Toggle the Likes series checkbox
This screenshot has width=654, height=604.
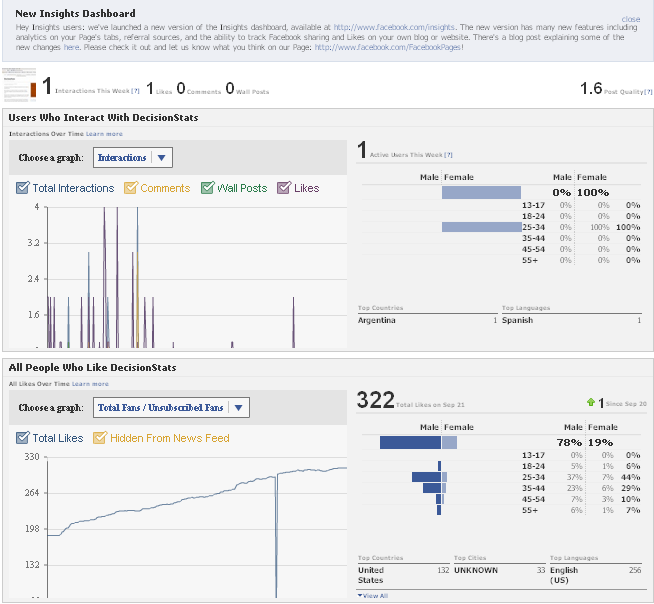coord(284,188)
